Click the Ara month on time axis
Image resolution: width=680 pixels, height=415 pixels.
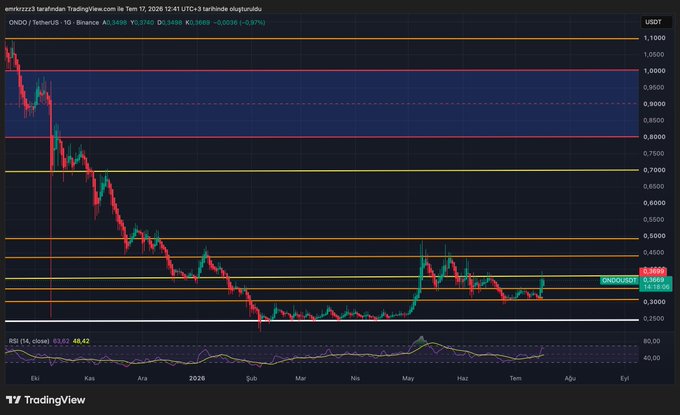coord(142,379)
